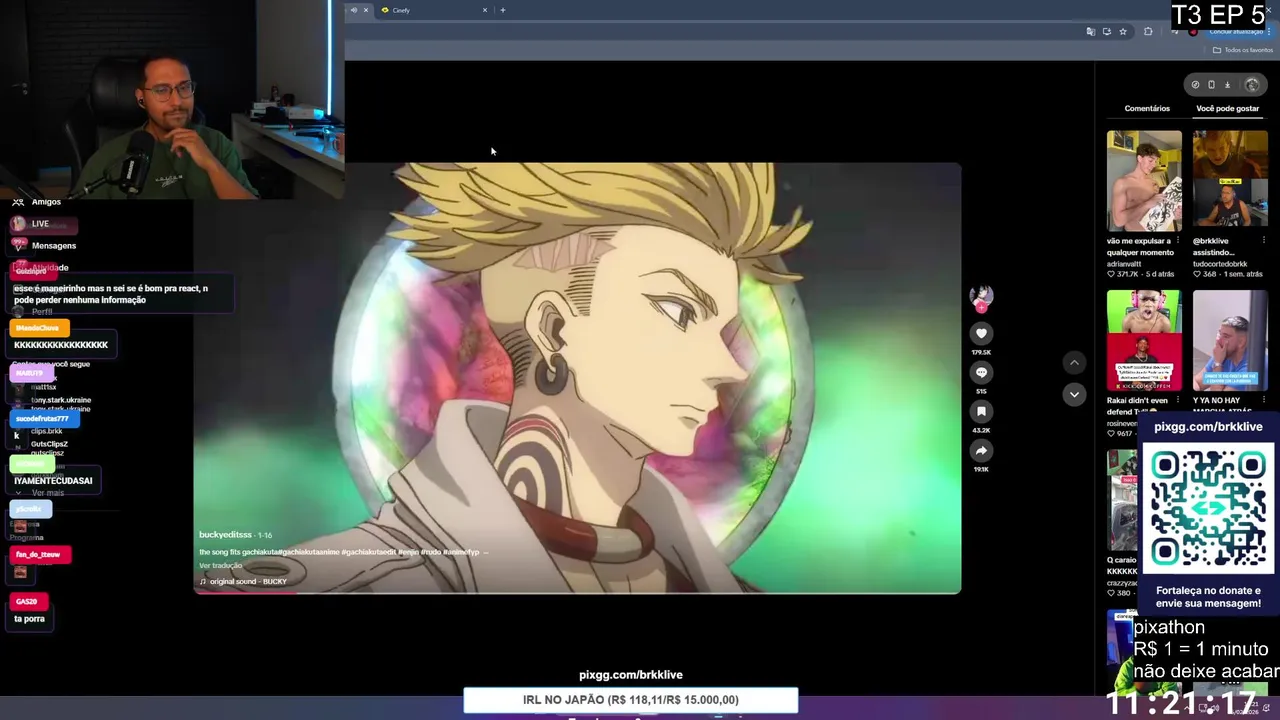Go to next video with down chevron
The image size is (1280, 720).
[1074, 394]
